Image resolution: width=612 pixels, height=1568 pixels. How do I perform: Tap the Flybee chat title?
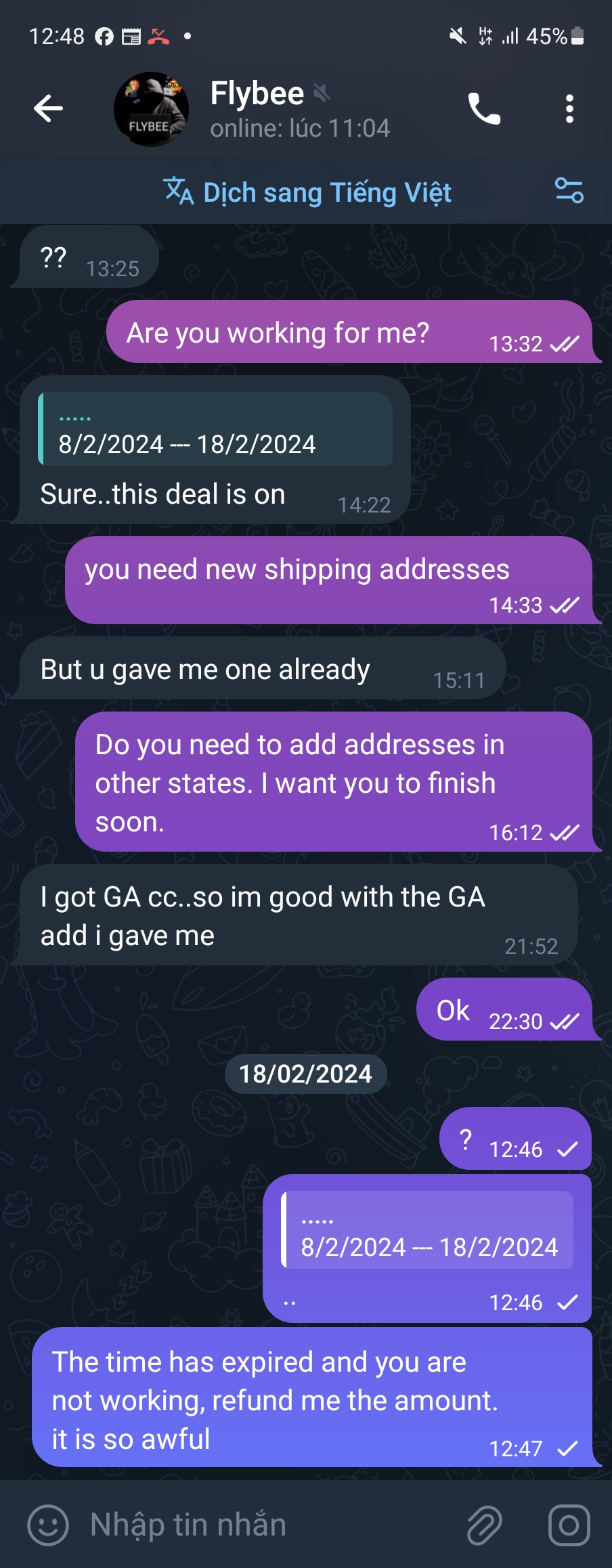point(257,93)
